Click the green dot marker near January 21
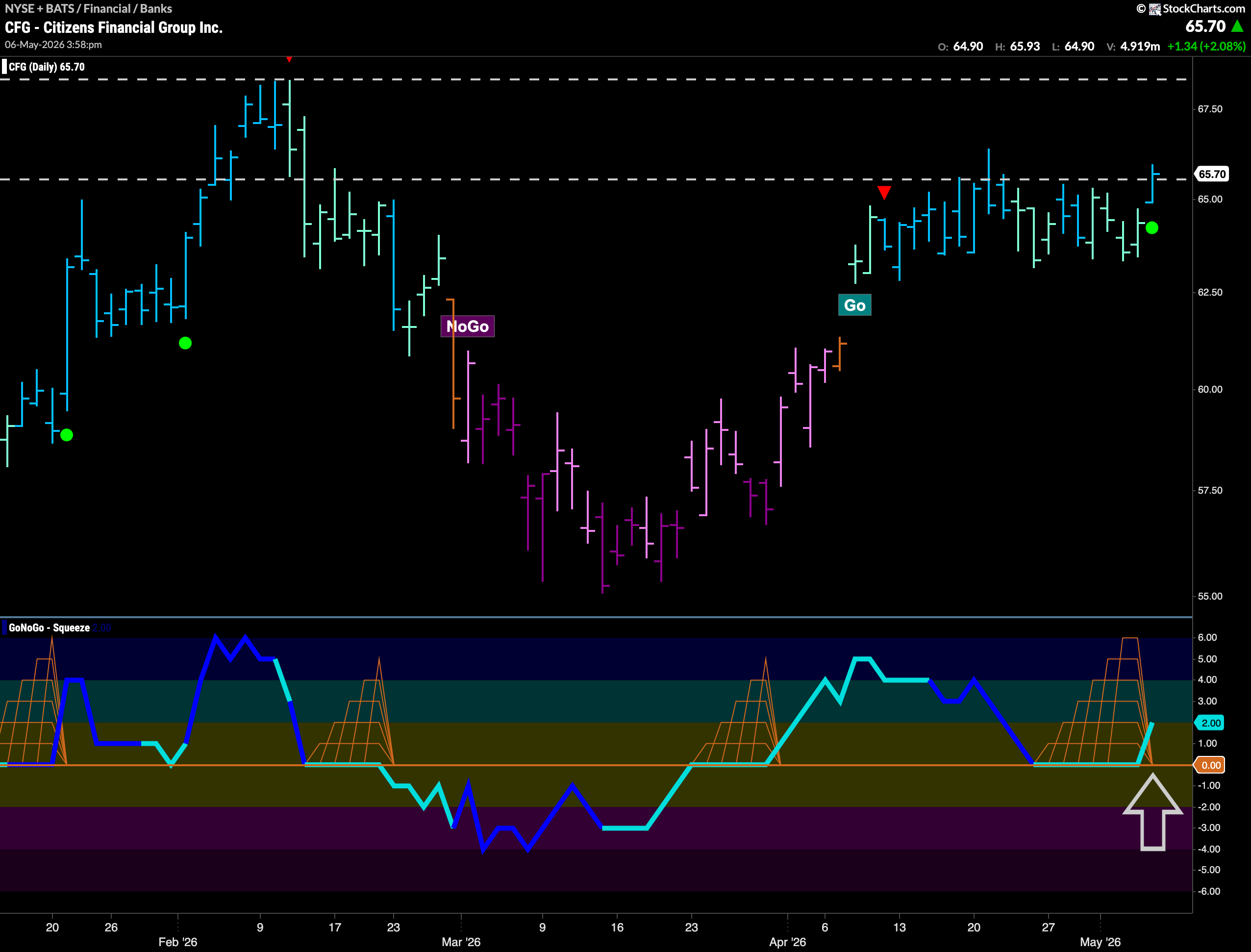The height and width of the screenshot is (952, 1251). 66,435
